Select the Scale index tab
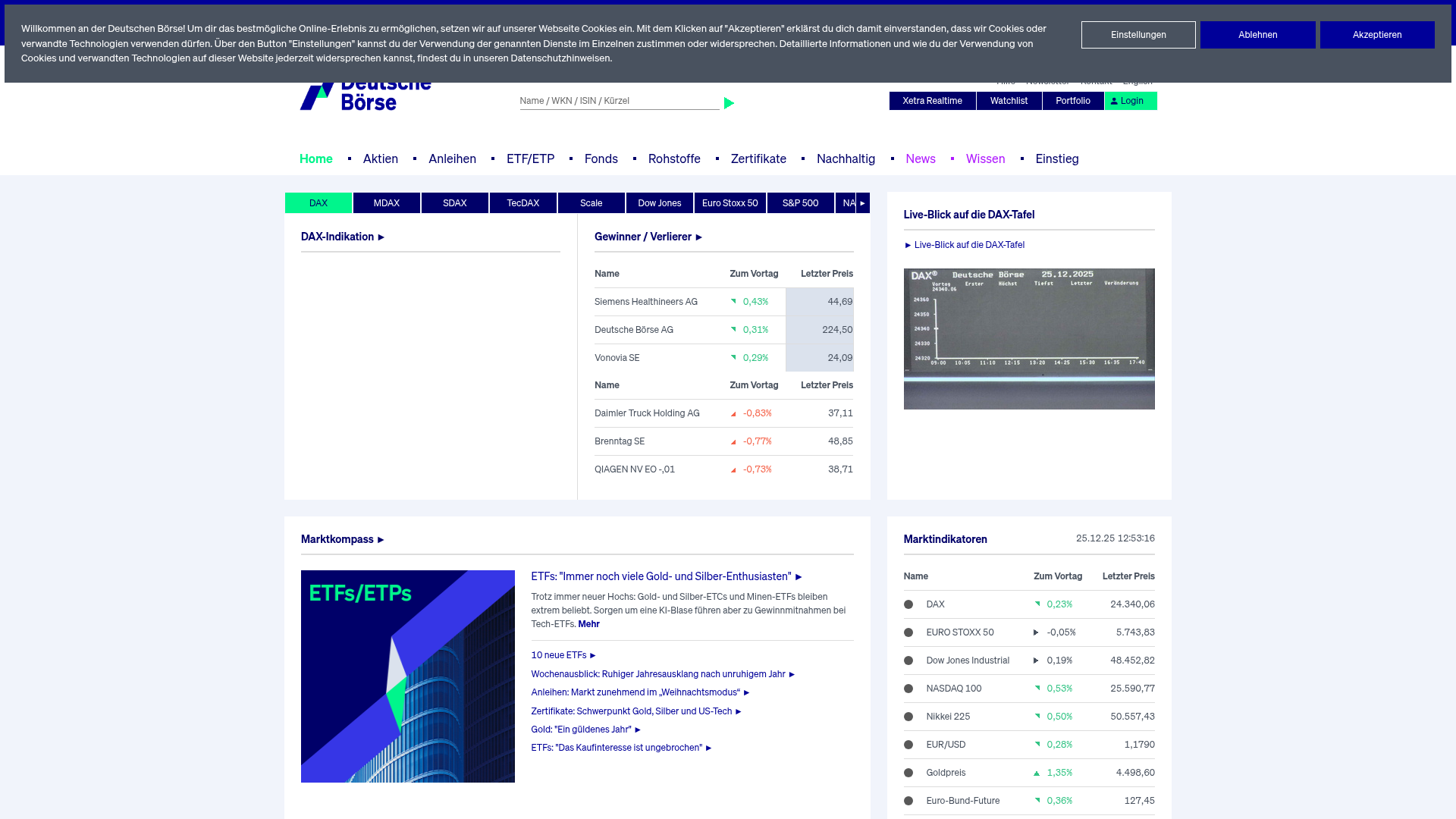Viewport: 1456px width, 819px height. [591, 203]
